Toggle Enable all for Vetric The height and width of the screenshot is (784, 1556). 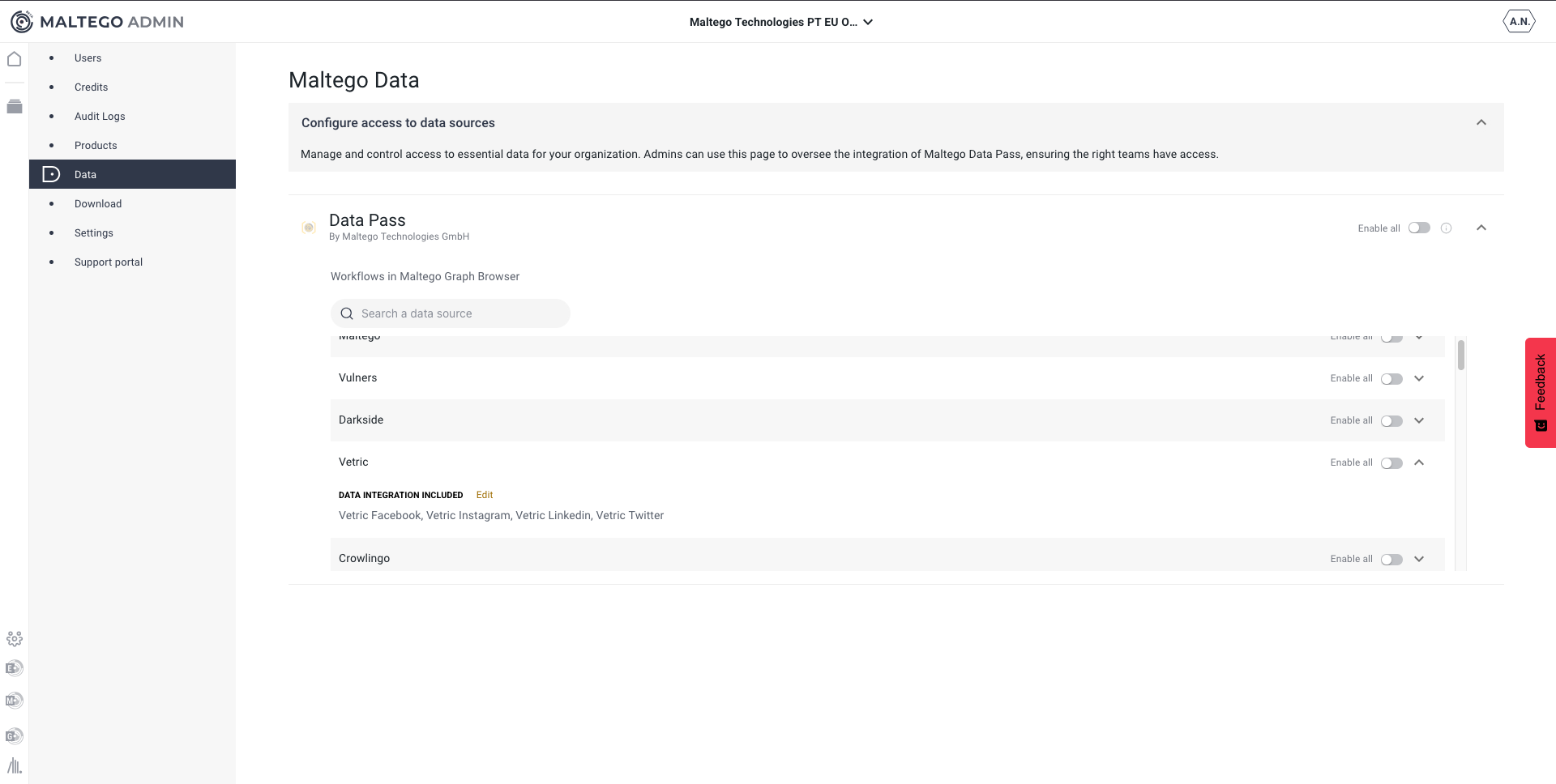[x=1391, y=463]
